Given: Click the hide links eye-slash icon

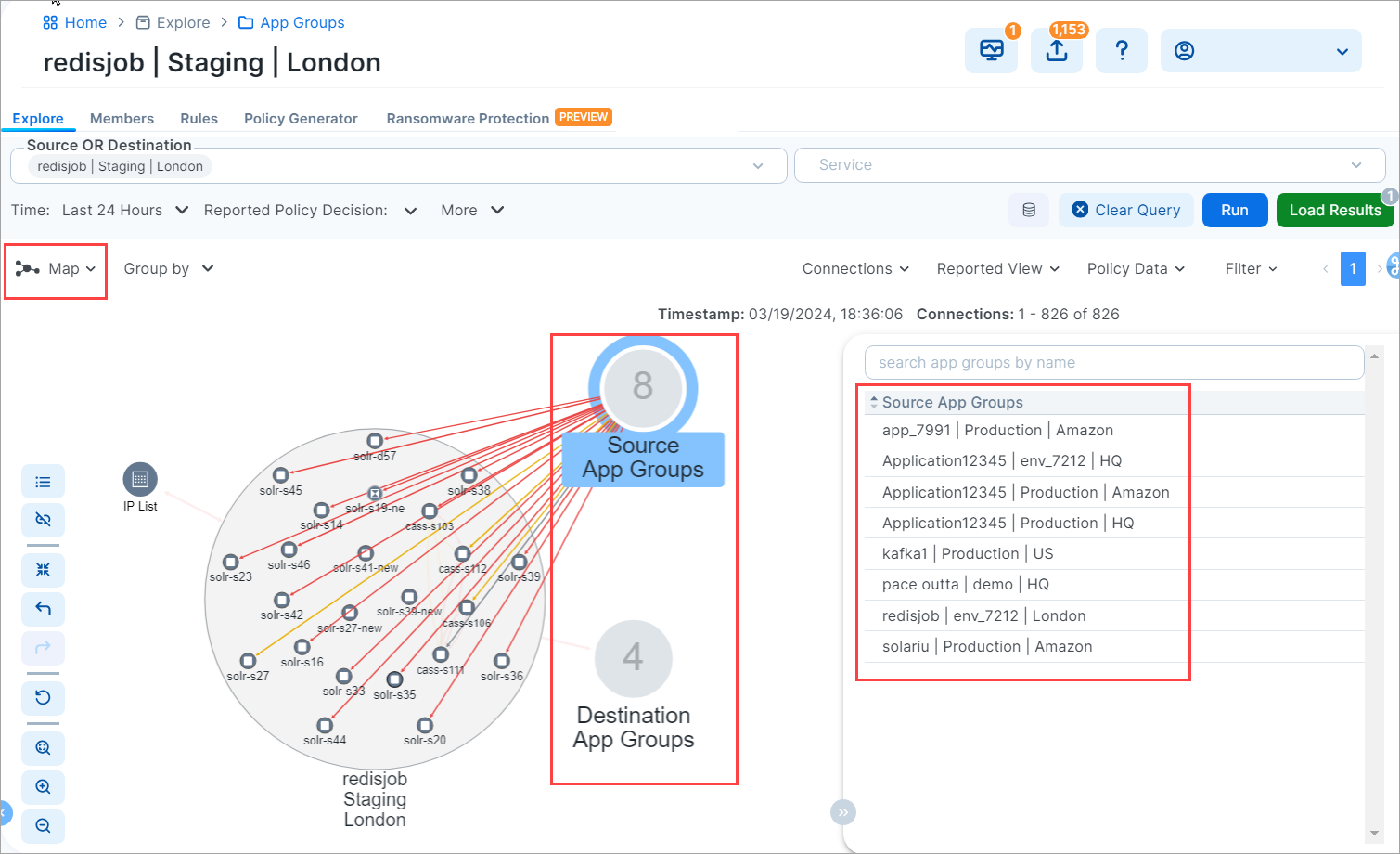Looking at the screenshot, I should coord(43,519).
